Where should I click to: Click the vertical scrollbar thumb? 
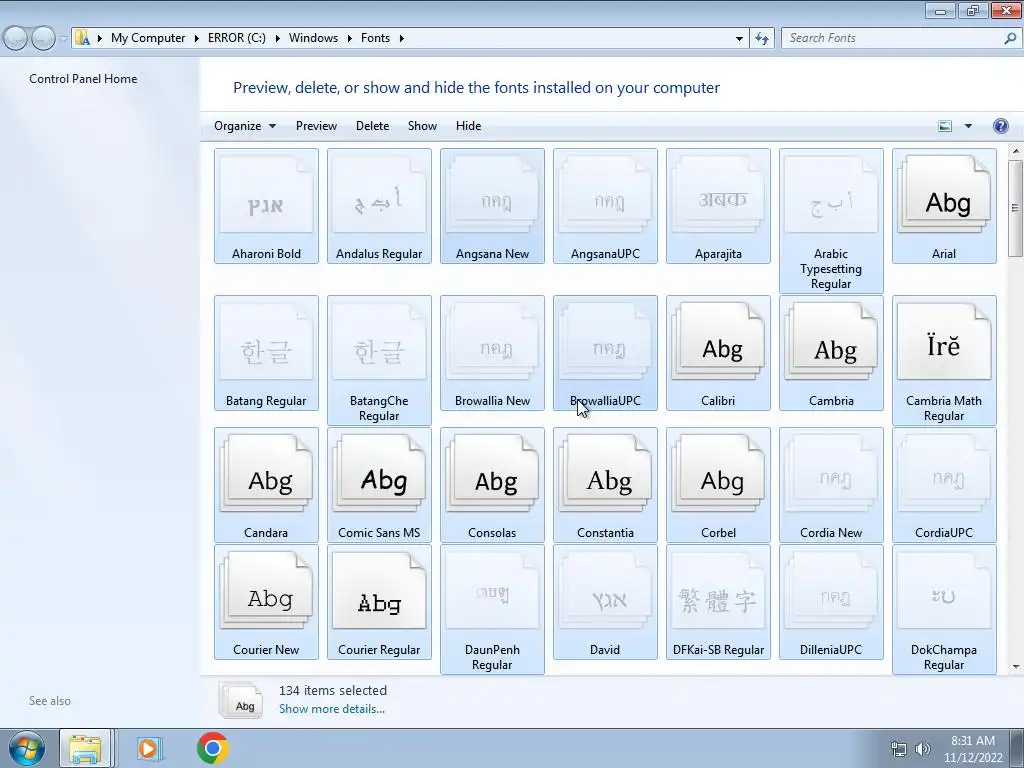click(1016, 208)
